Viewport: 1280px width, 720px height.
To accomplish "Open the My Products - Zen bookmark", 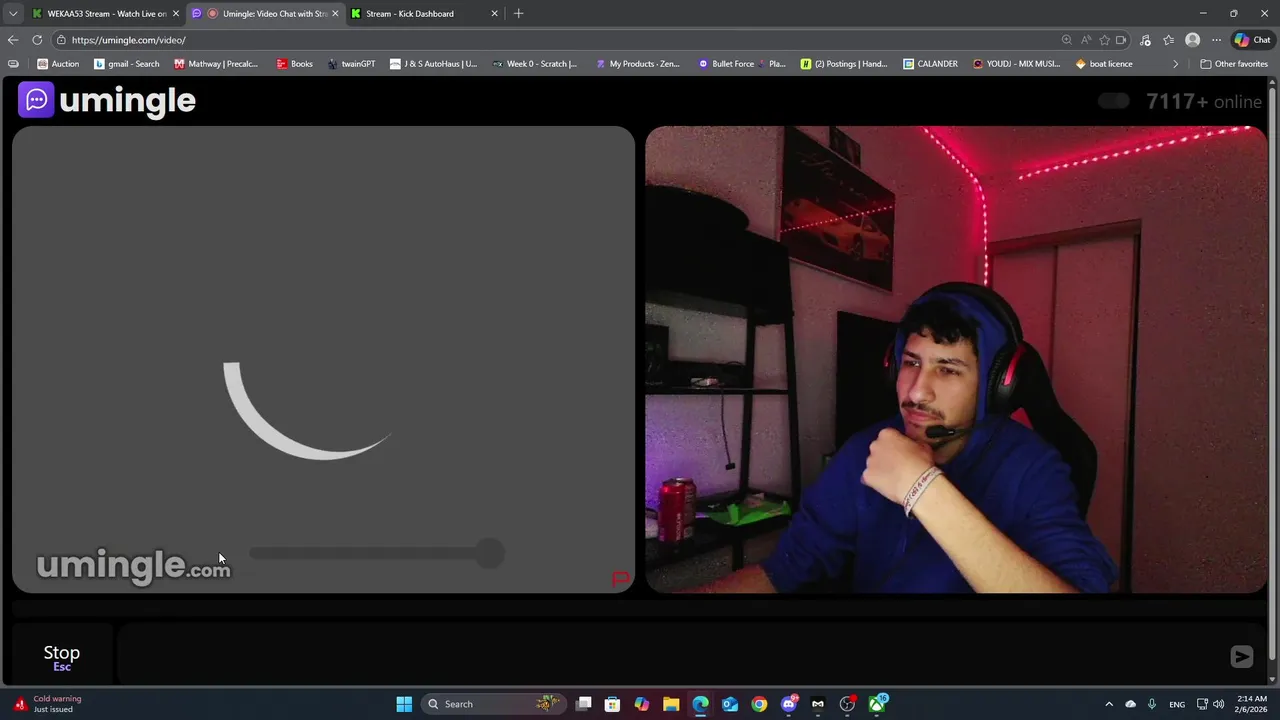I will (638, 64).
